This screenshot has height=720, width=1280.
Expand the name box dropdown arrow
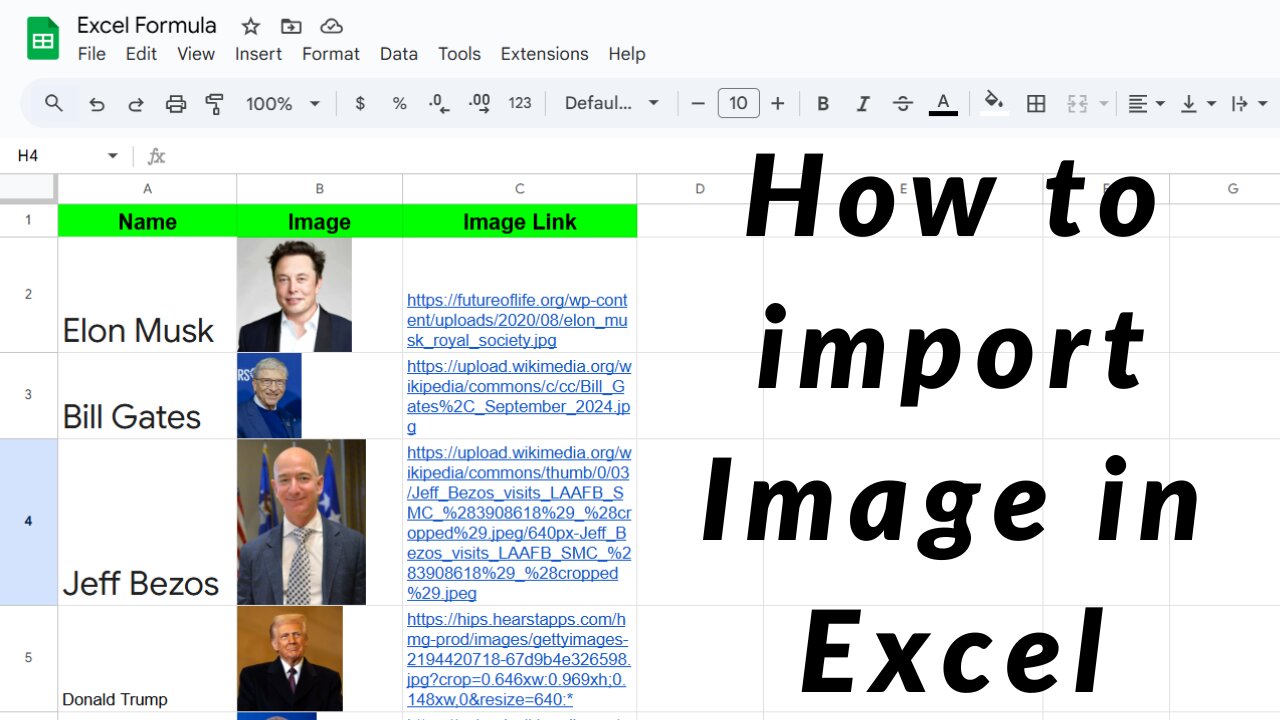click(x=112, y=156)
